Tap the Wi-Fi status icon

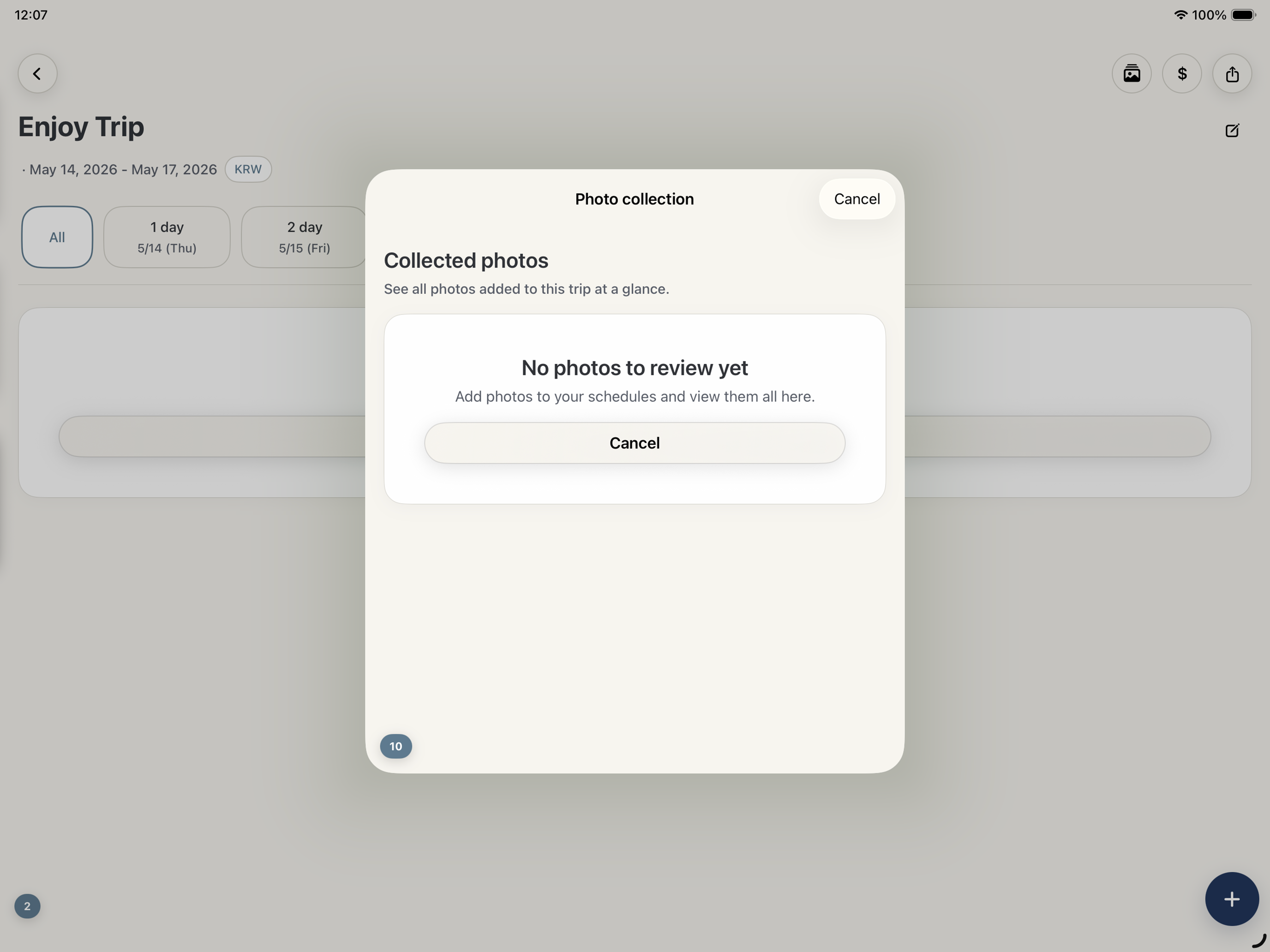coord(1180,15)
